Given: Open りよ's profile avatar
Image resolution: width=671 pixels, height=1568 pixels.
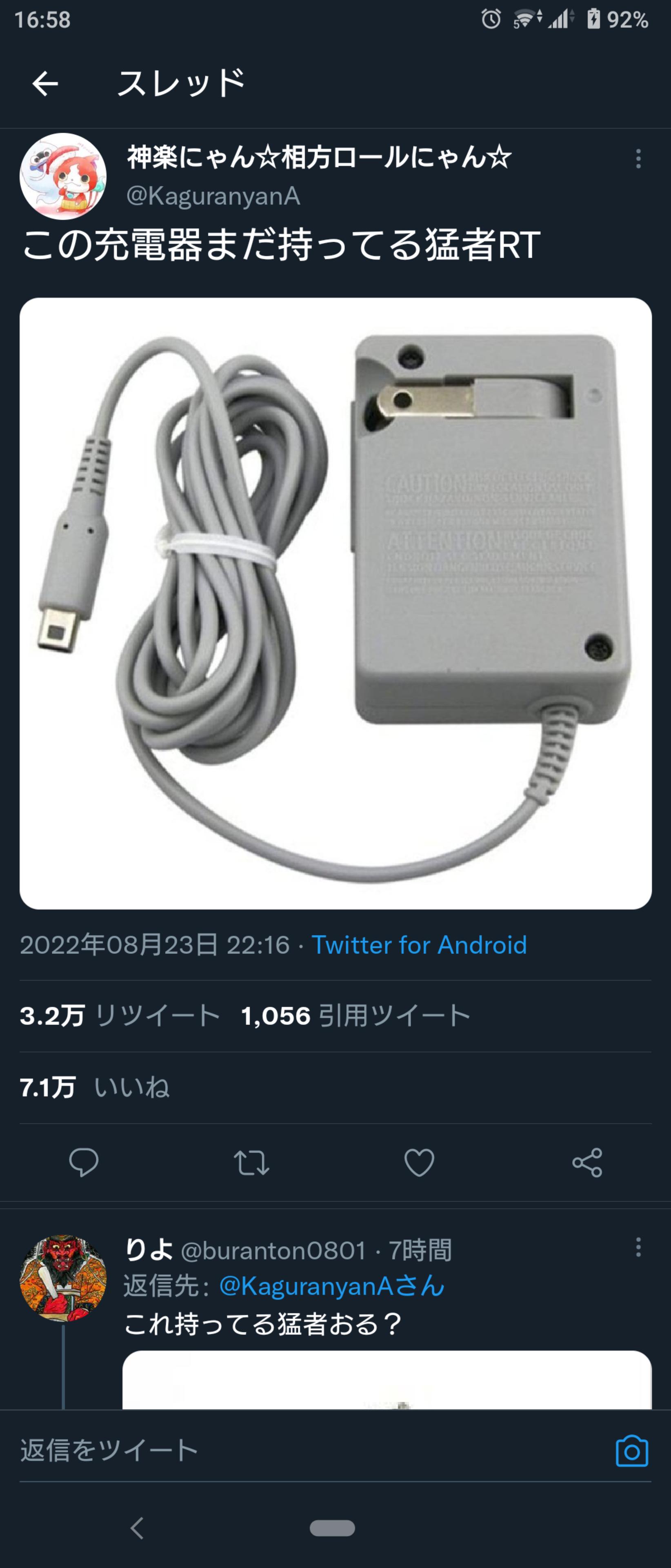Looking at the screenshot, I should [63, 1278].
